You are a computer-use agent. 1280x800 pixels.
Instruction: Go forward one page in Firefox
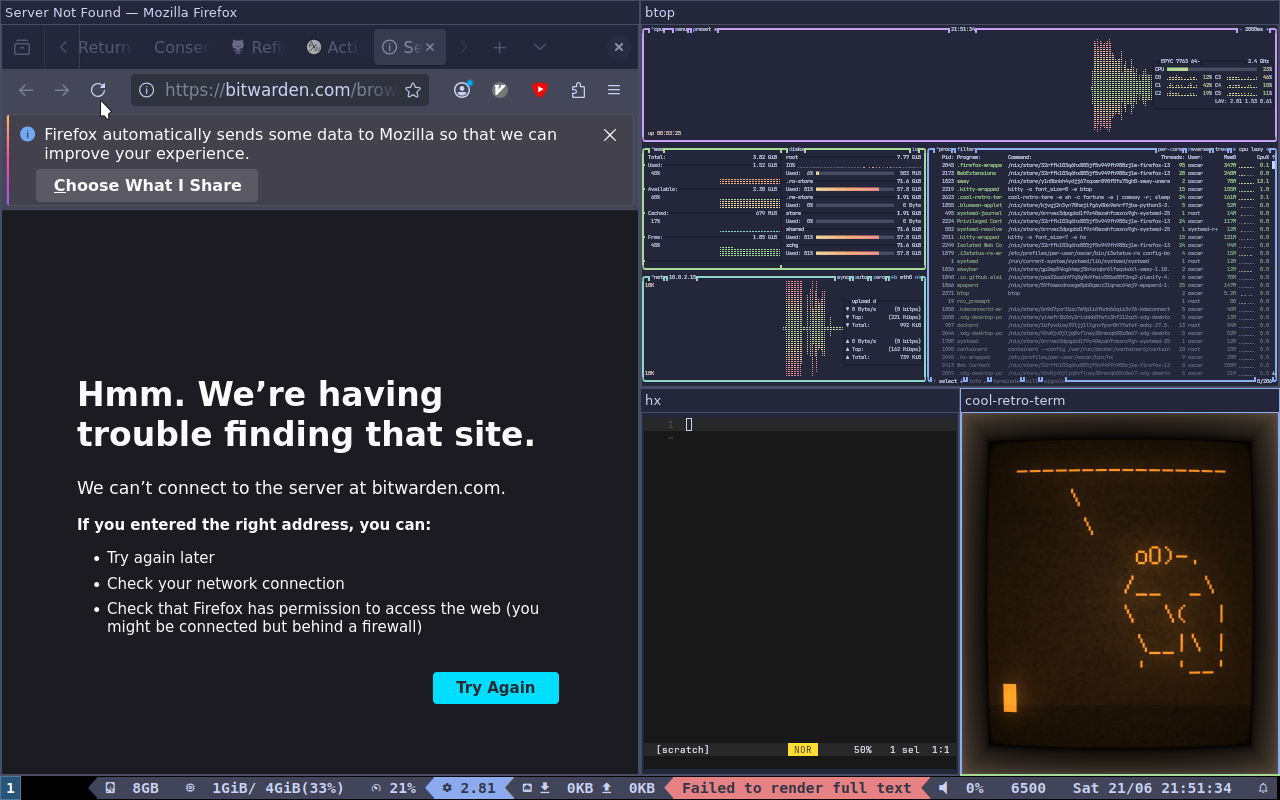(x=62, y=90)
